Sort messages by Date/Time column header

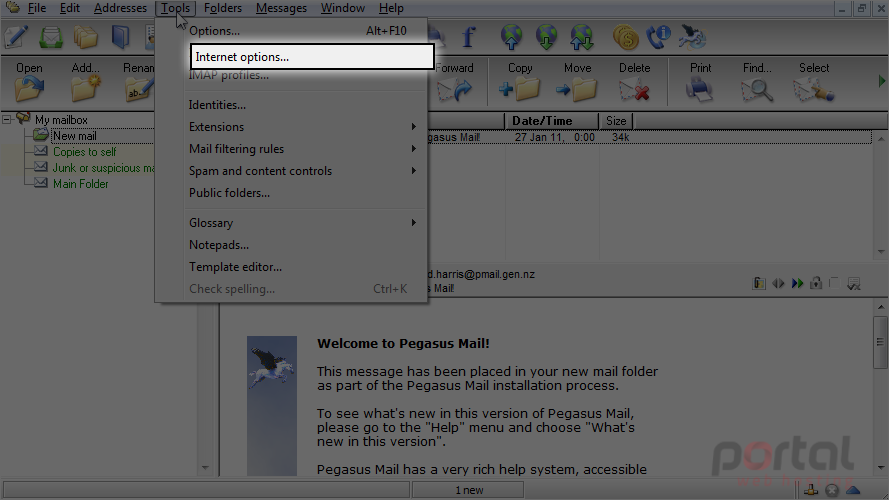click(551, 121)
